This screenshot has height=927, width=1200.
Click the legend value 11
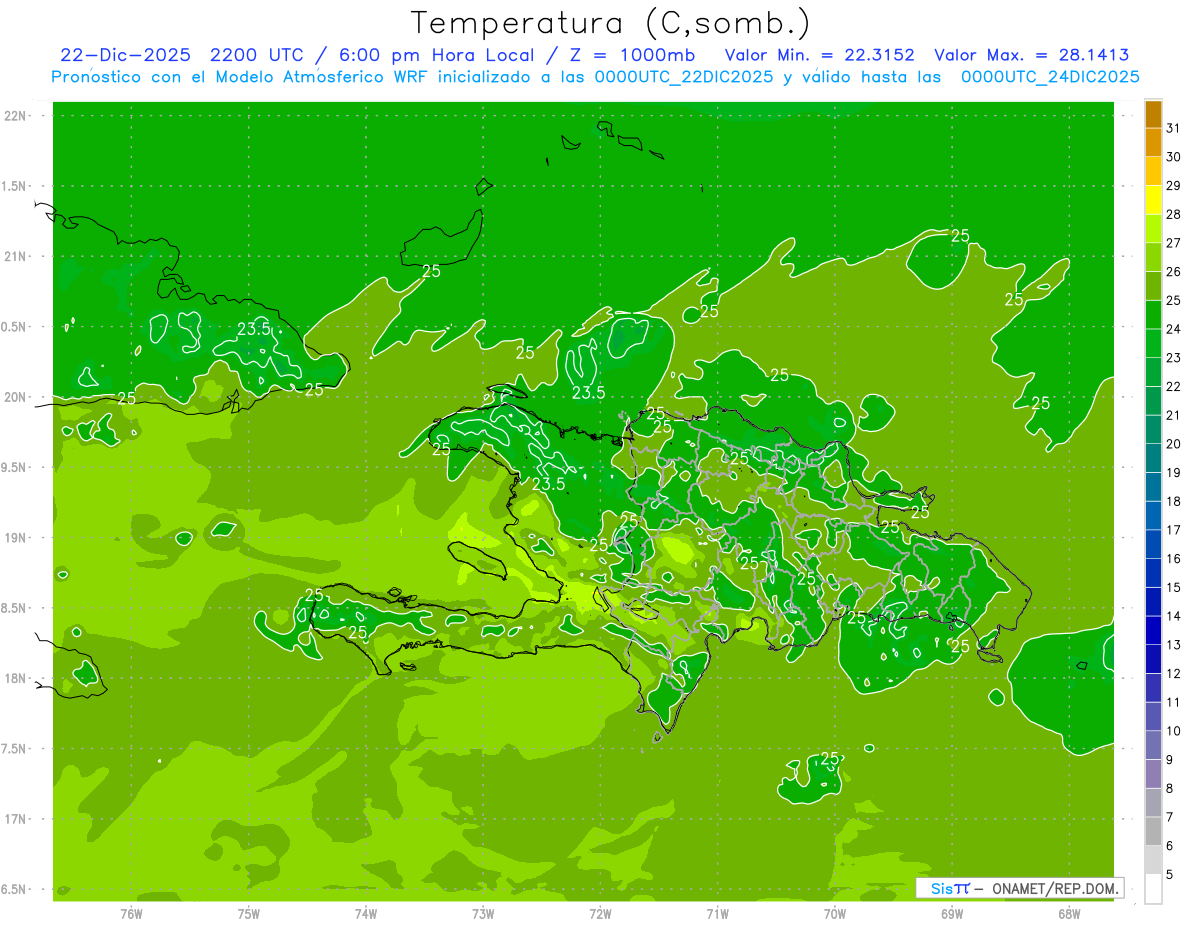1174,702
